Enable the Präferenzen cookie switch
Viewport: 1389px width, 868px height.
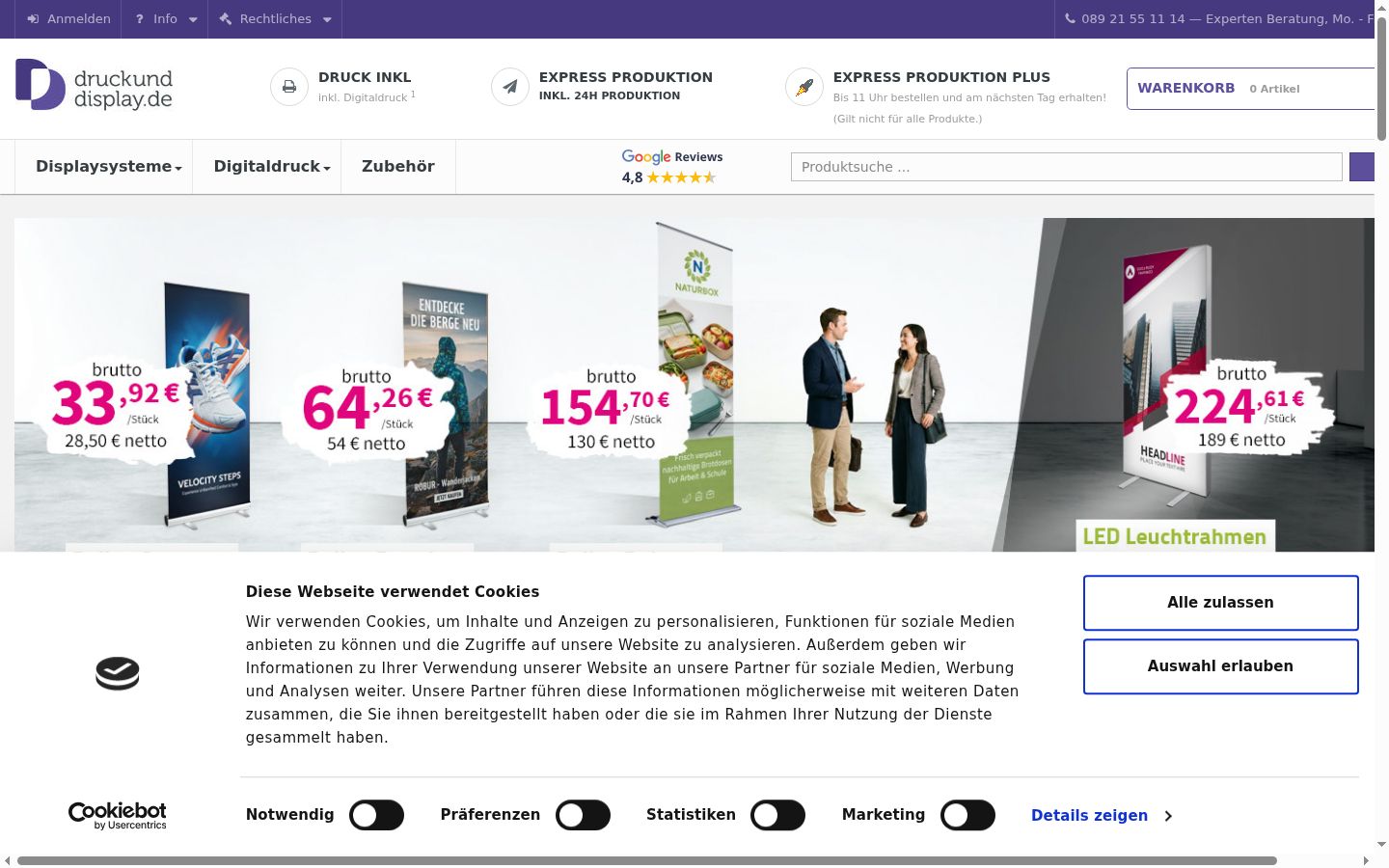(583, 815)
